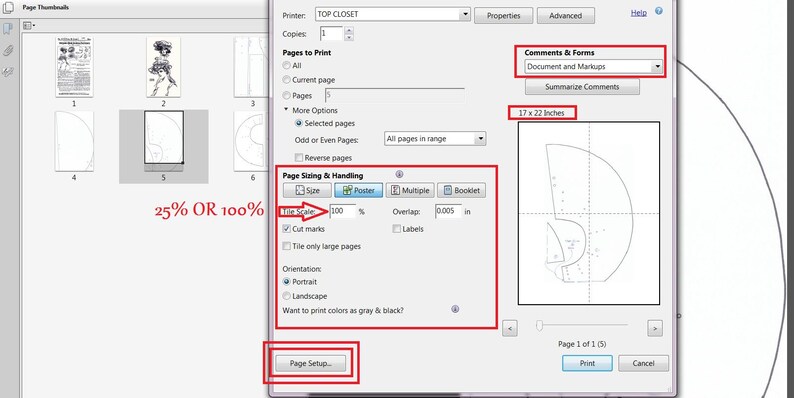The height and width of the screenshot is (398, 794).
Task: Select the Current page radio button
Action: click(x=287, y=79)
